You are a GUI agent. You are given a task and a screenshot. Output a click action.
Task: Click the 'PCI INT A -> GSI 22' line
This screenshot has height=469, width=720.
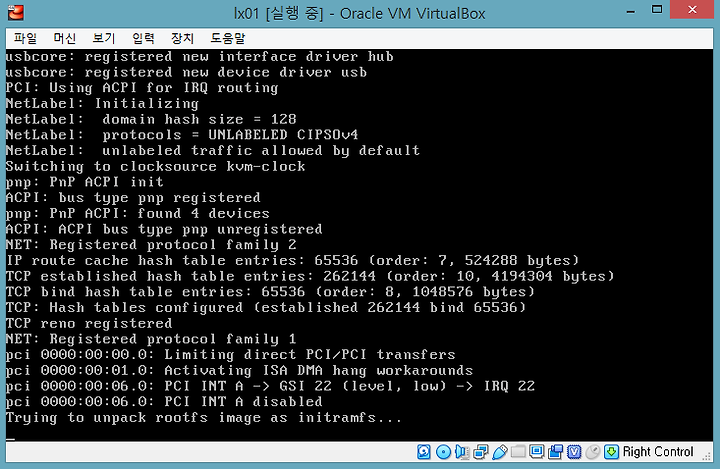270,386
